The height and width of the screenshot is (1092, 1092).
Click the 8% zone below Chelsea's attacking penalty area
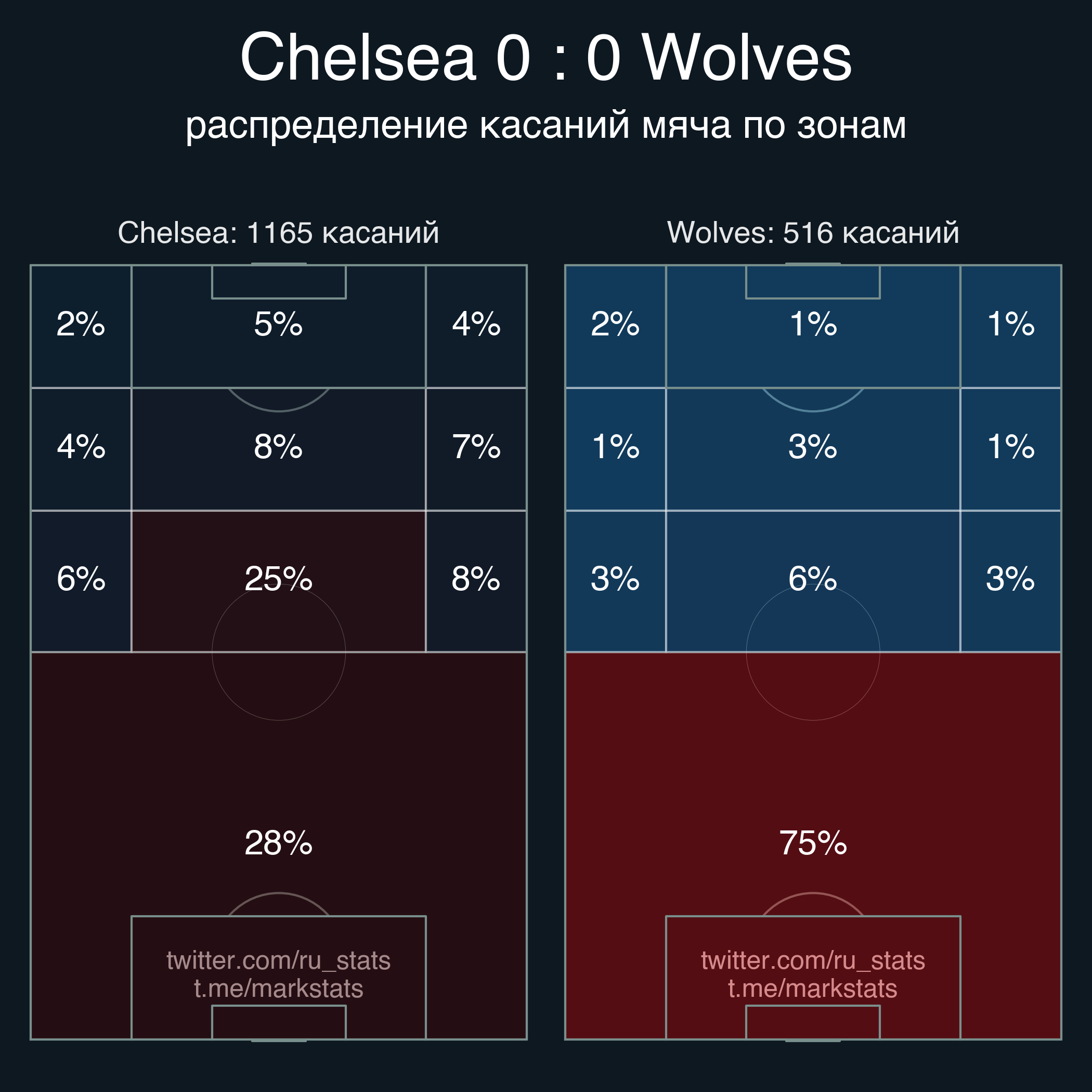(278, 447)
